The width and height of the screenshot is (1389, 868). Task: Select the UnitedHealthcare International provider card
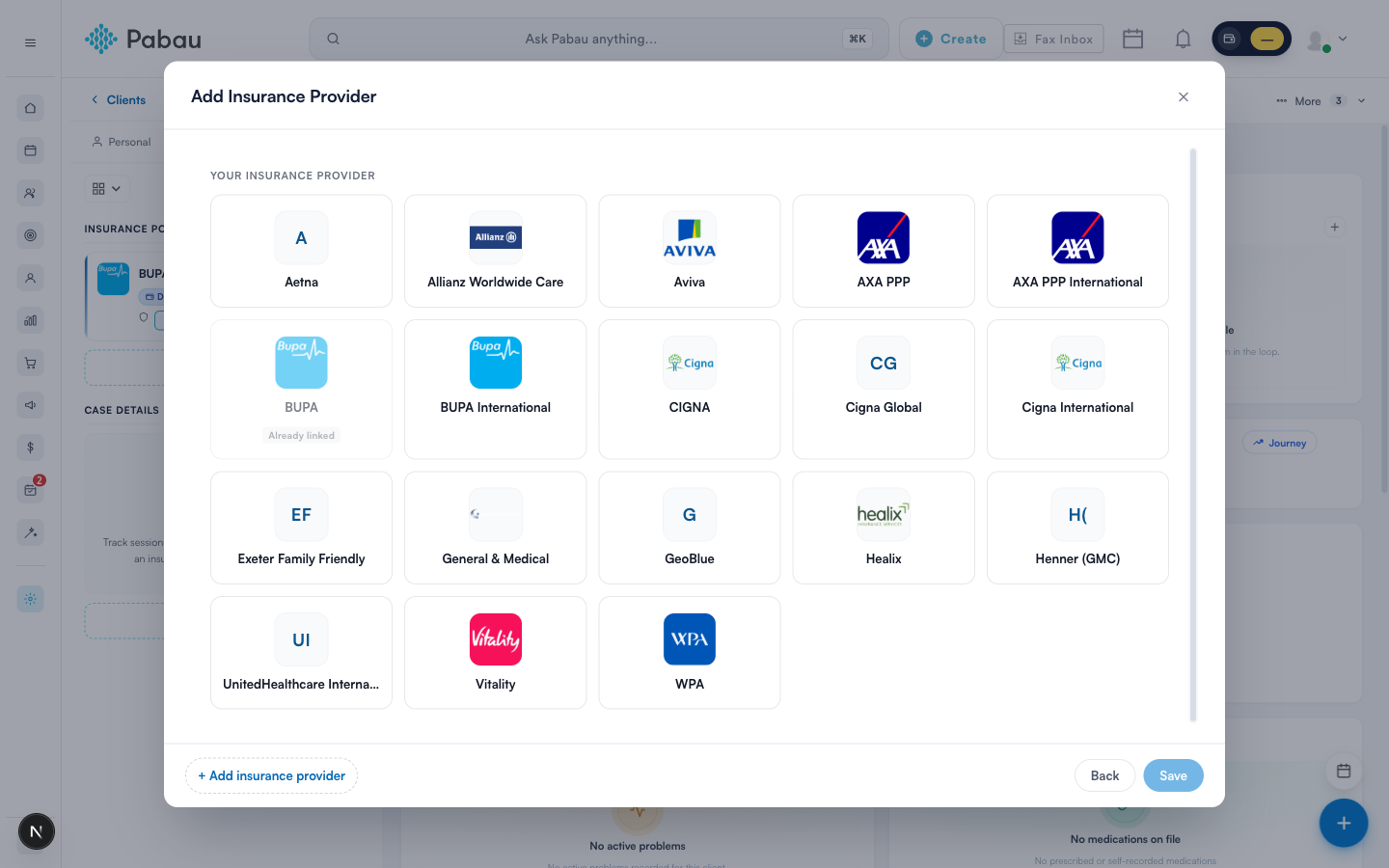point(301,653)
